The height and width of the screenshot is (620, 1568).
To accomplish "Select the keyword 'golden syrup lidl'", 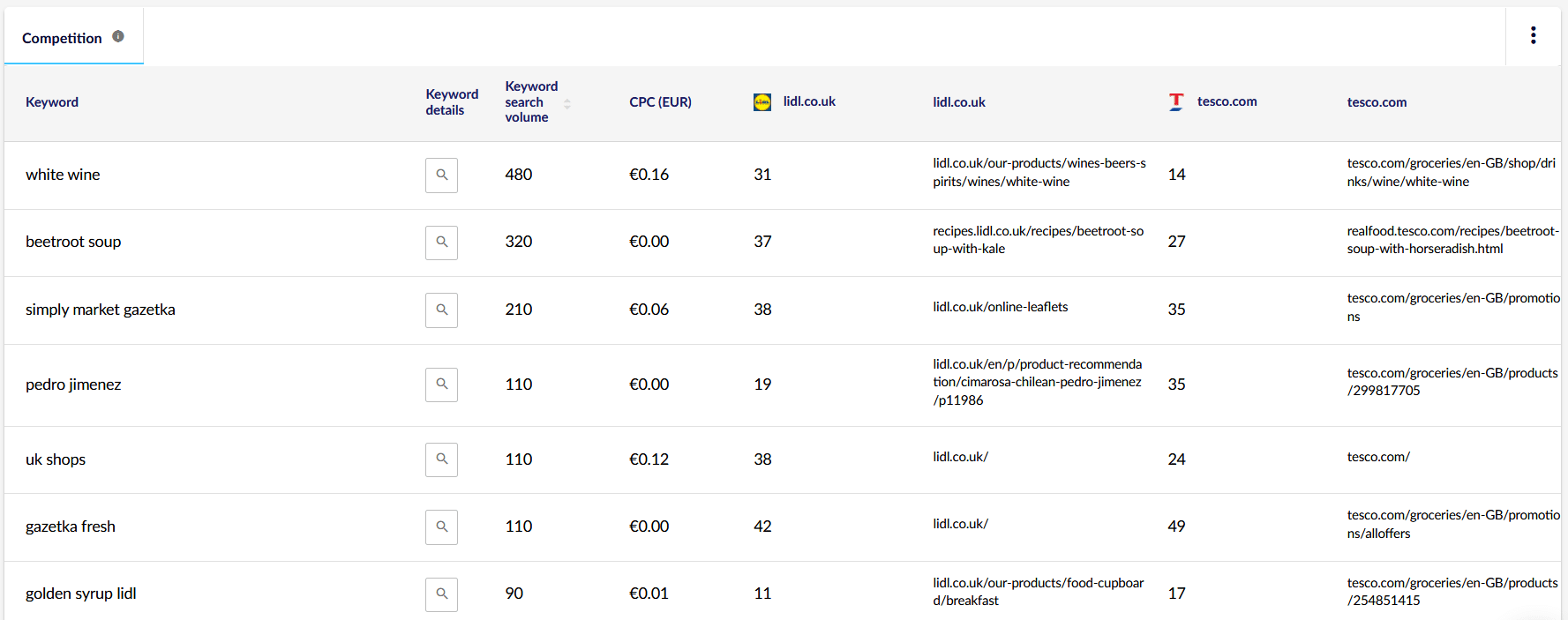I will pos(81,594).
